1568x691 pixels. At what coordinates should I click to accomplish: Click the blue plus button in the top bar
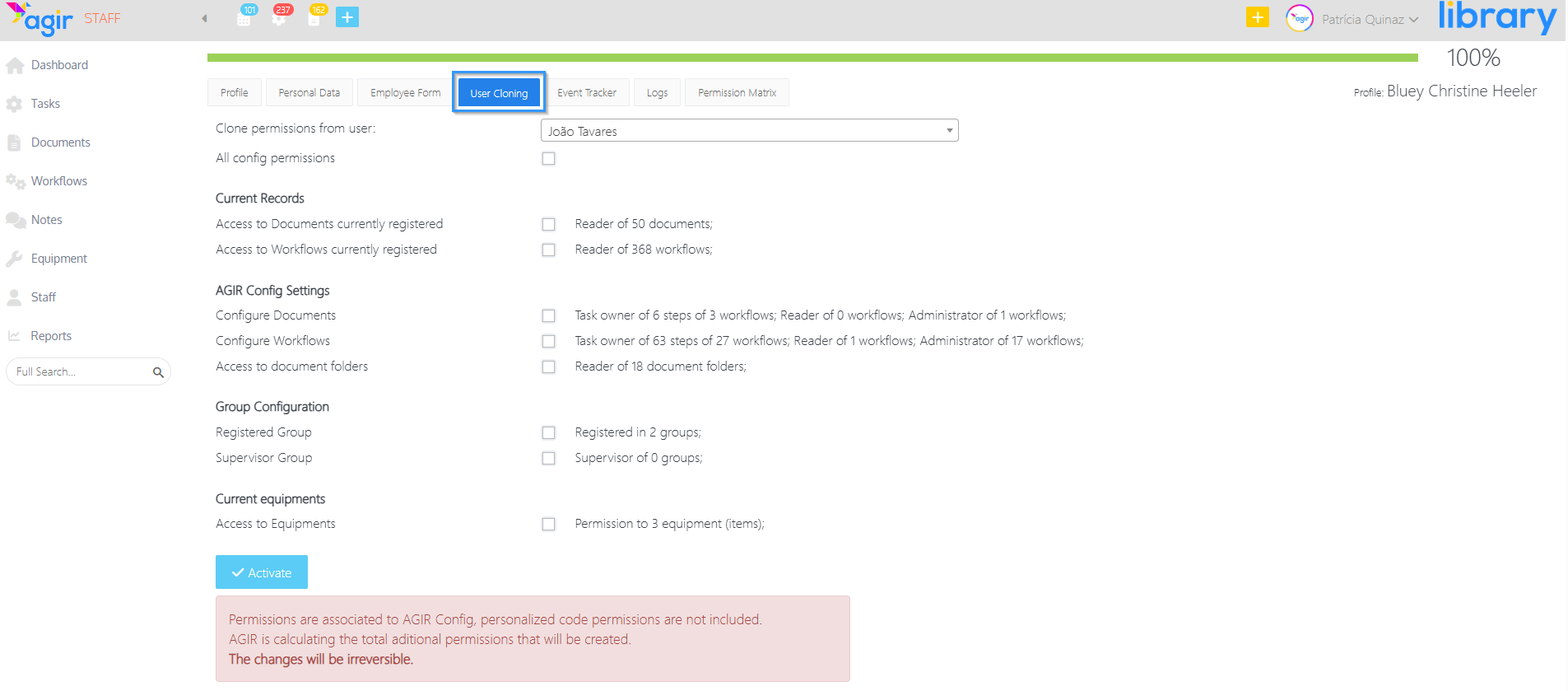tap(347, 17)
